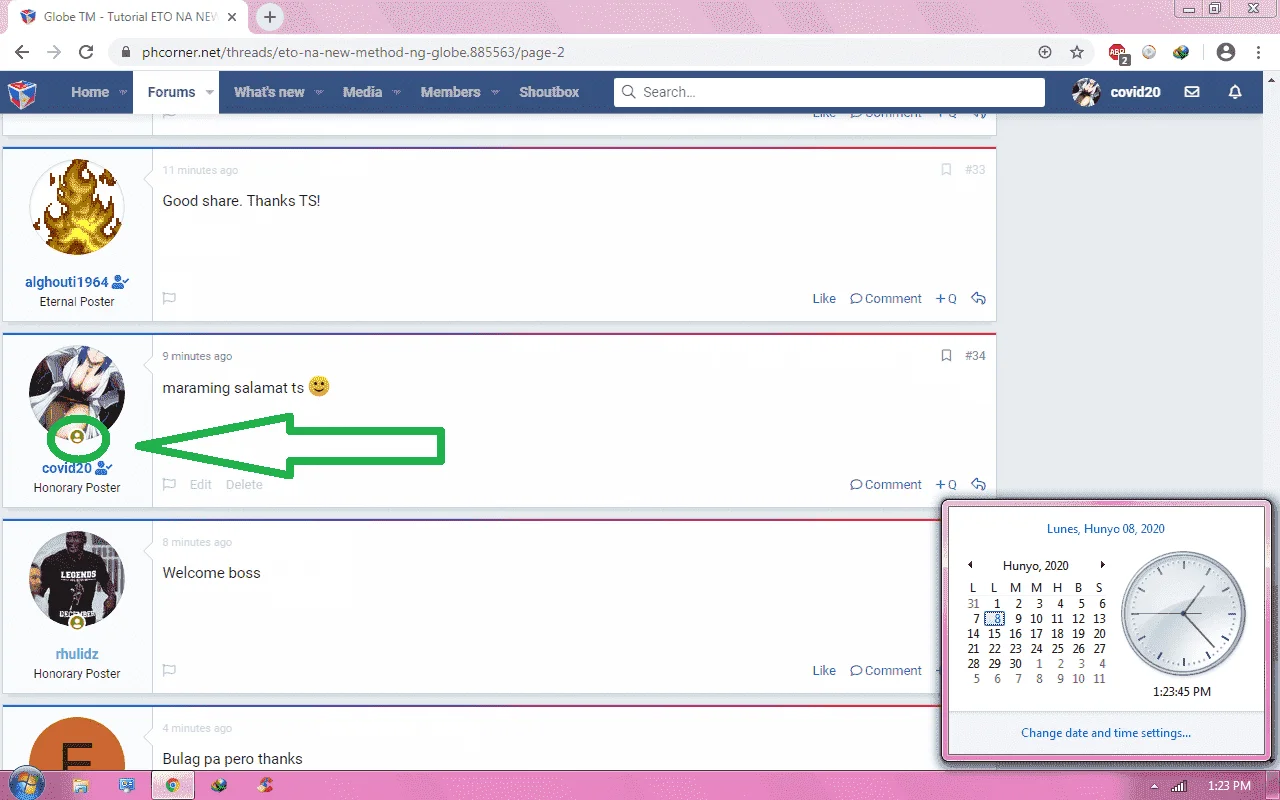
Task: Click 'Change date and time settings...'
Action: 1106,733
